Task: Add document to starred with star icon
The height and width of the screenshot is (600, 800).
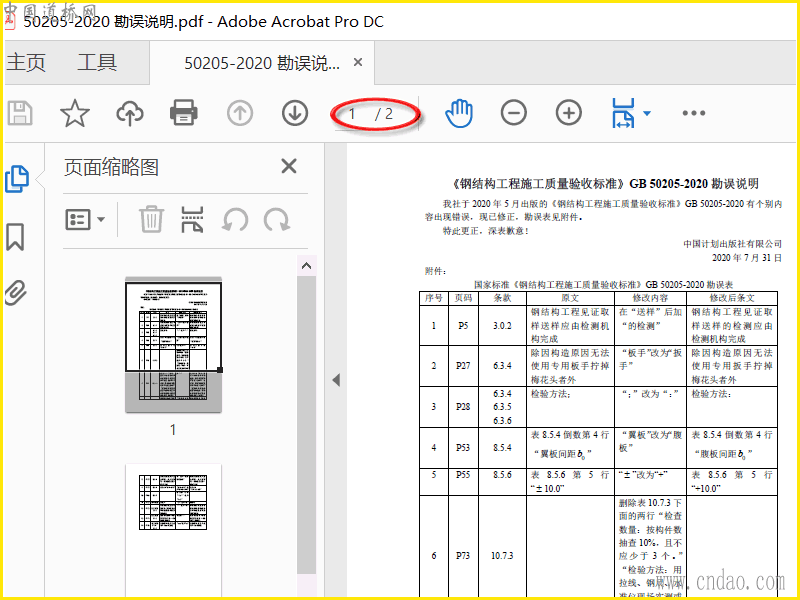Action: pyautogui.click(x=75, y=113)
